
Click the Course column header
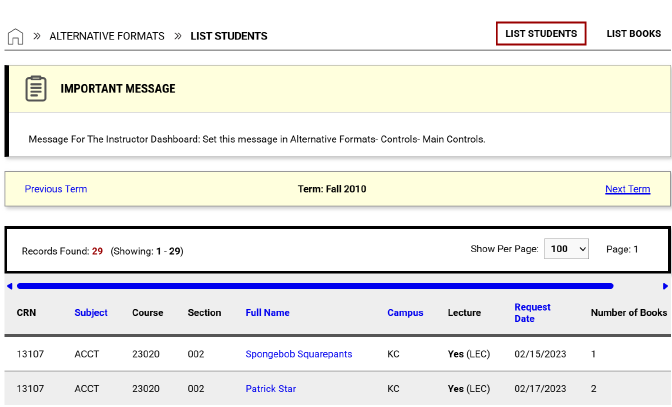pos(147,313)
